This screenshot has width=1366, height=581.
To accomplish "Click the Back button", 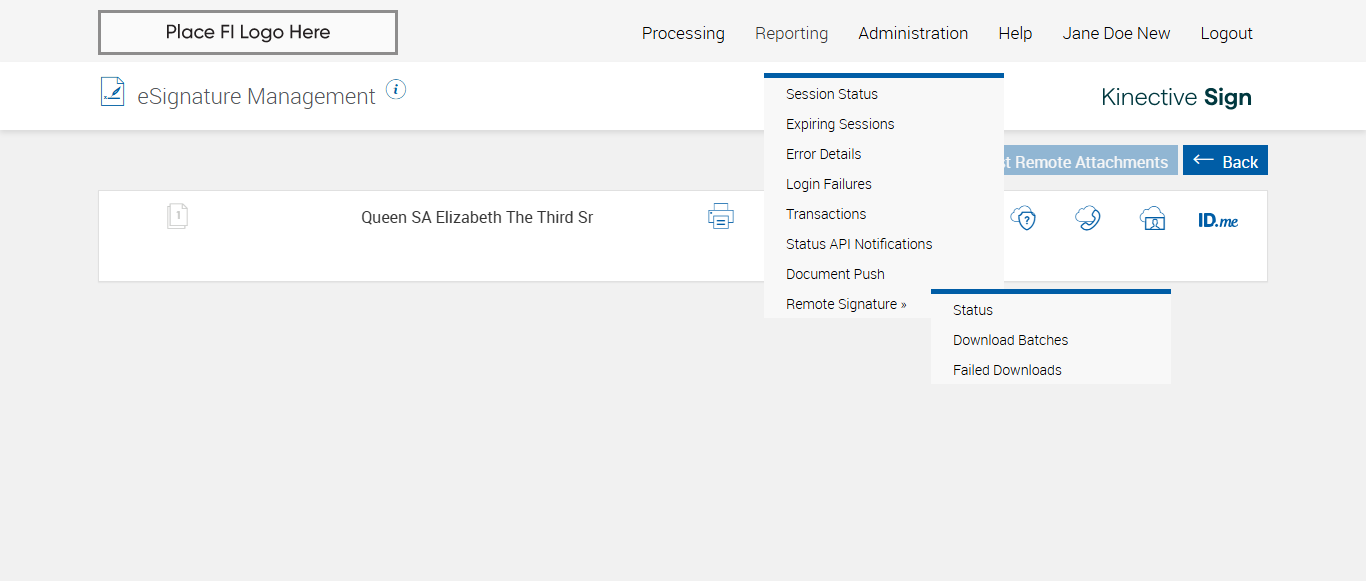I will pyautogui.click(x=1225, y=161).
